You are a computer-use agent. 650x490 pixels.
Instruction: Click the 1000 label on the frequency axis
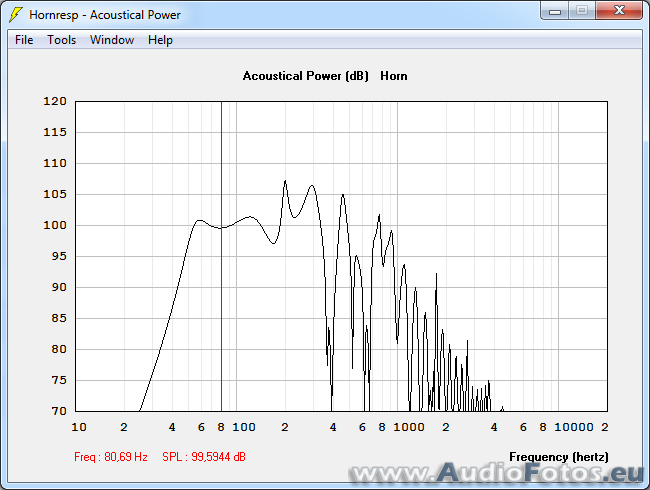coord(410,427)
